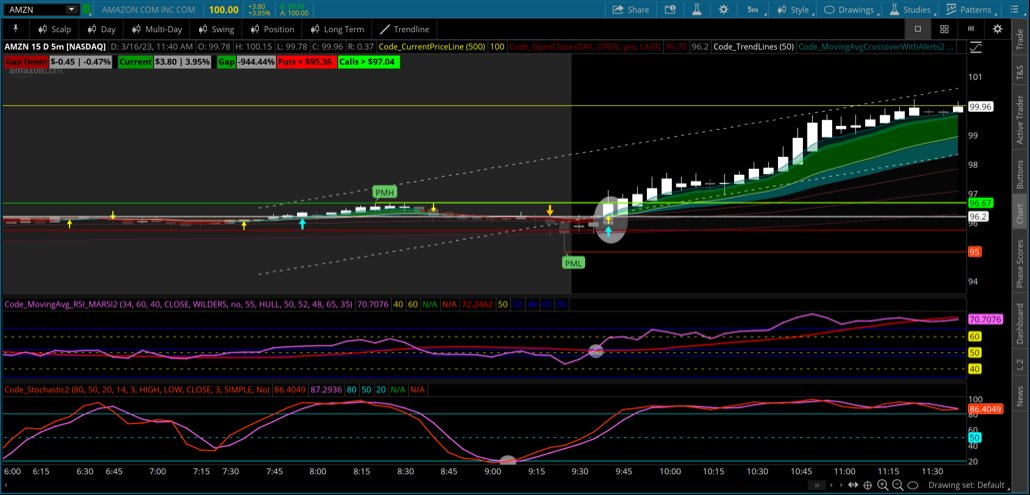Image resolution: width=1030 pixels, height=495 pixels.
Task: Click the PML chart bubble
Action: pyautogui.click(x=573, y=263)
